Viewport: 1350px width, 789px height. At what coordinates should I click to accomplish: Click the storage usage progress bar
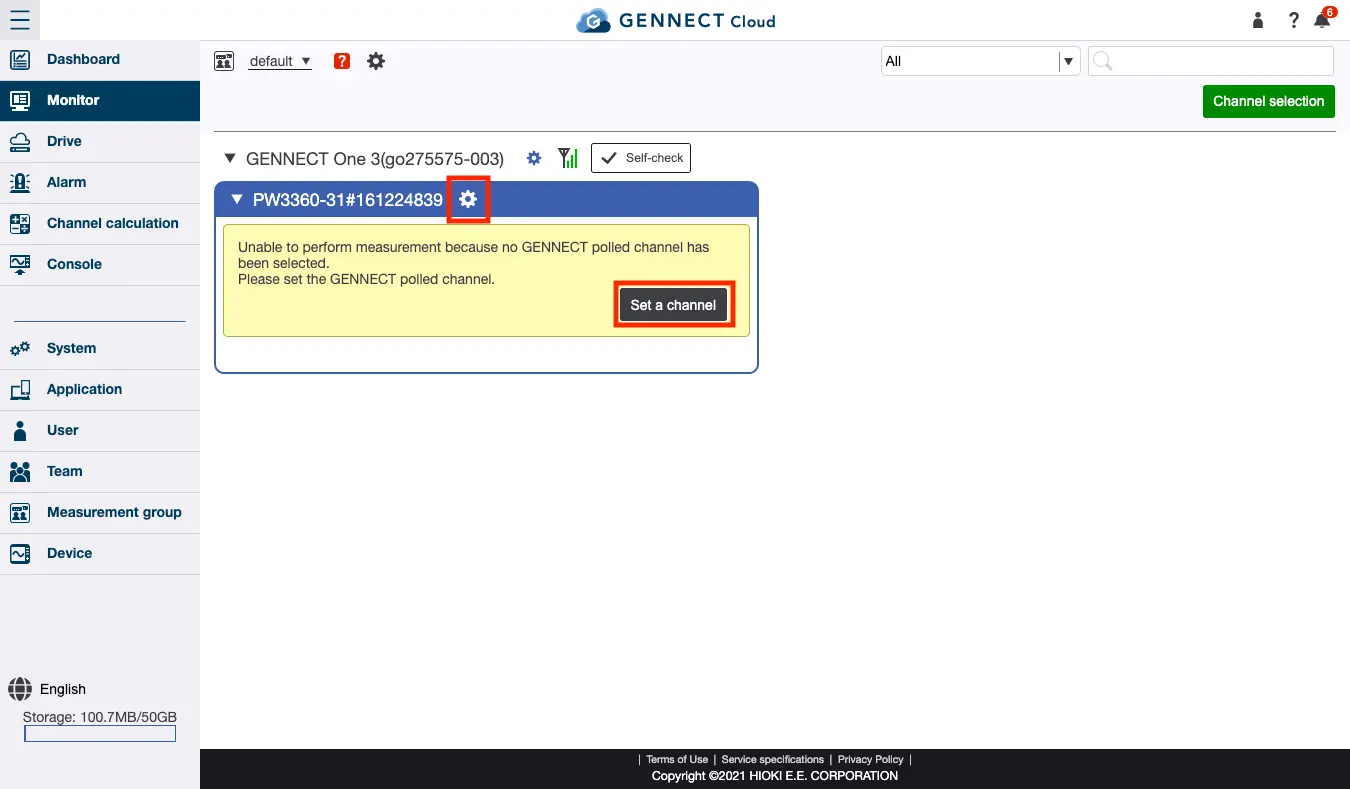(100, 734)
